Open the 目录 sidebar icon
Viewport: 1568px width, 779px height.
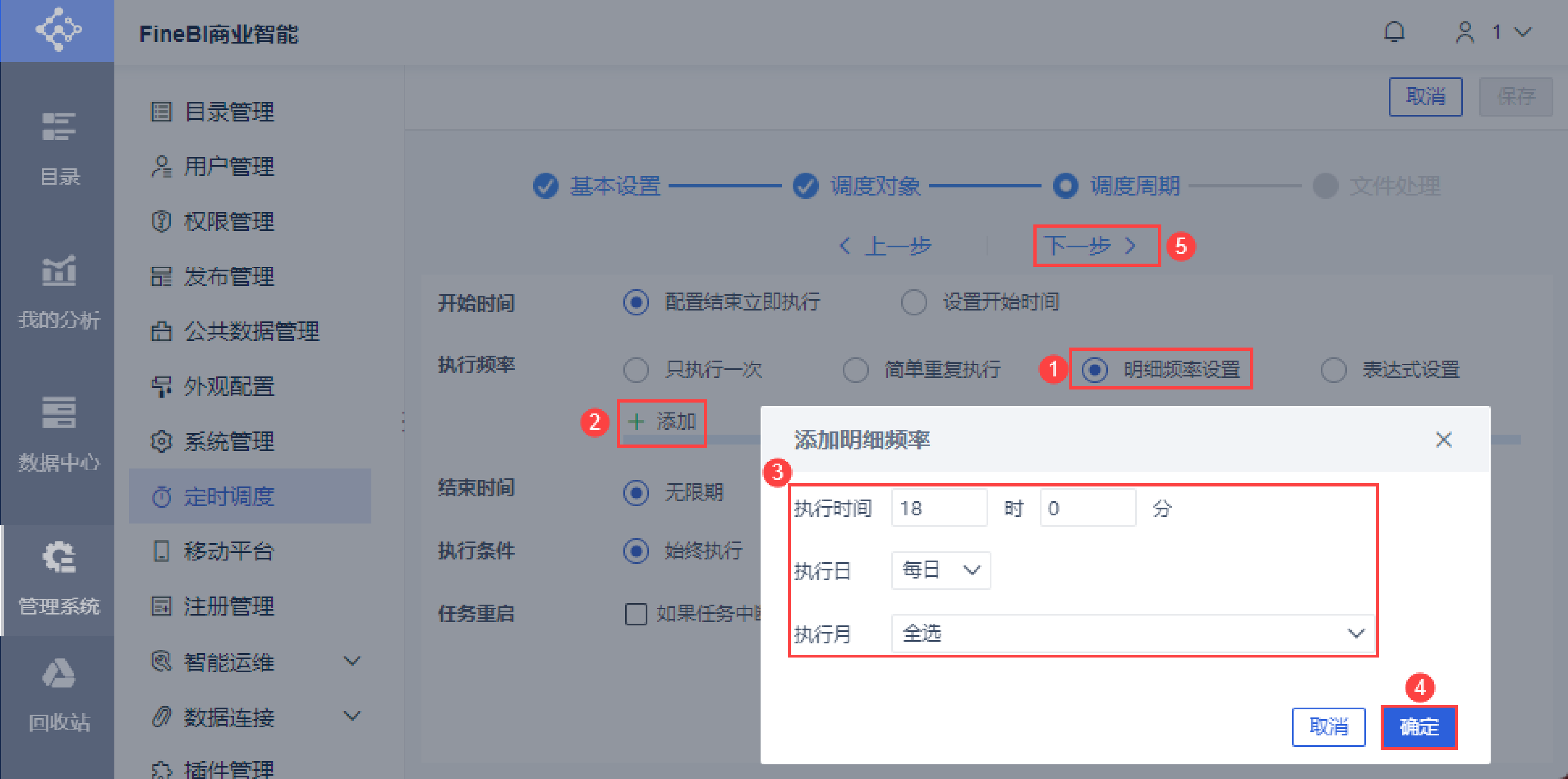point(58,127)
